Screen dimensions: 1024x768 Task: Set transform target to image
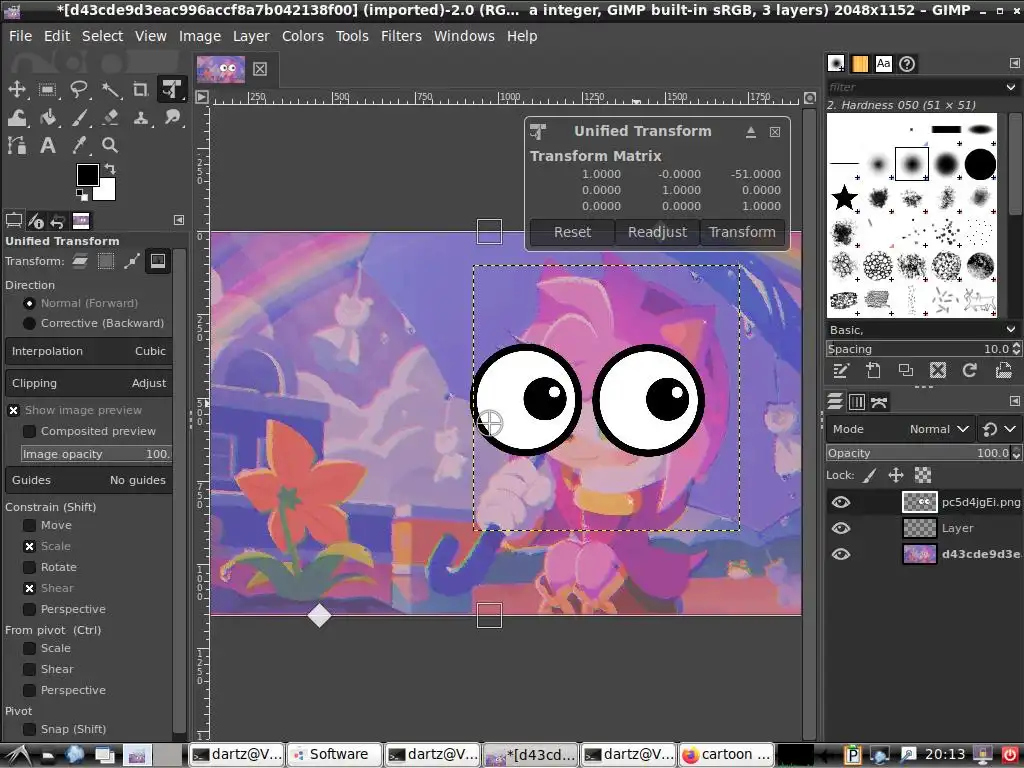[158, 261]
